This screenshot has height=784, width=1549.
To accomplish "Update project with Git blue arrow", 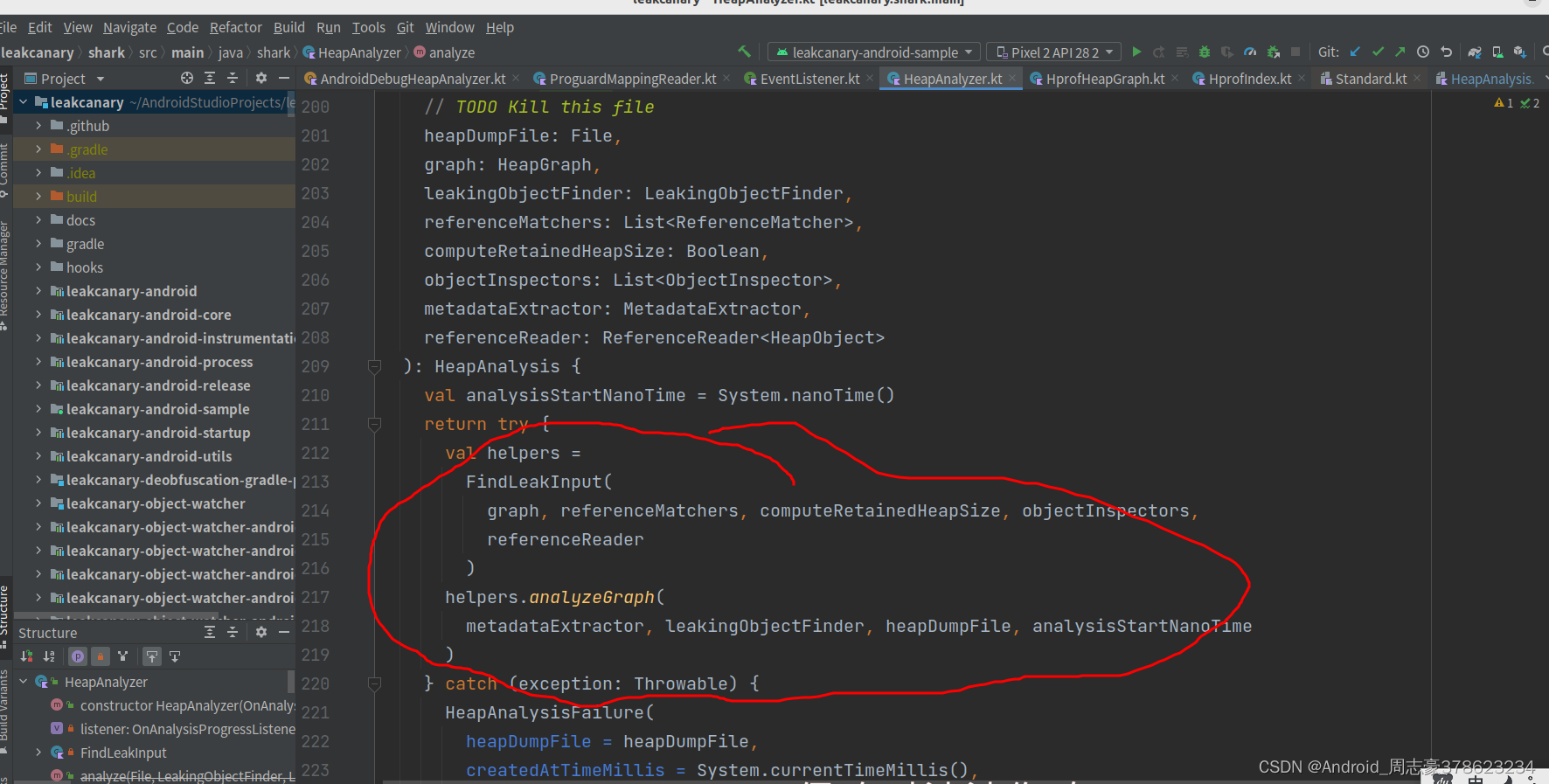I will click(1355, 52).
